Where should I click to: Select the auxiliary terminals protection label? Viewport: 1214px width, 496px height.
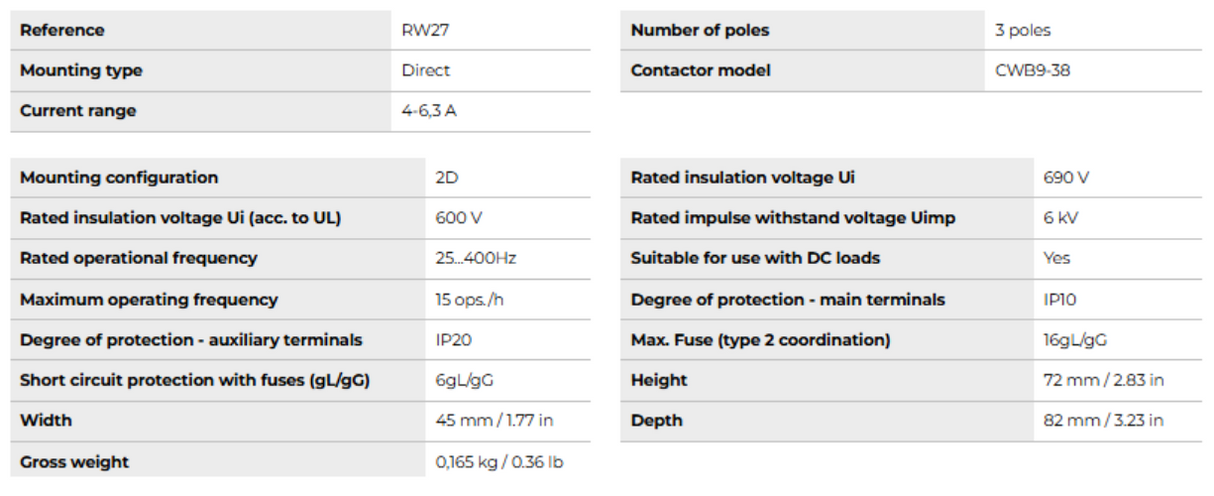[x=191, y=340]
